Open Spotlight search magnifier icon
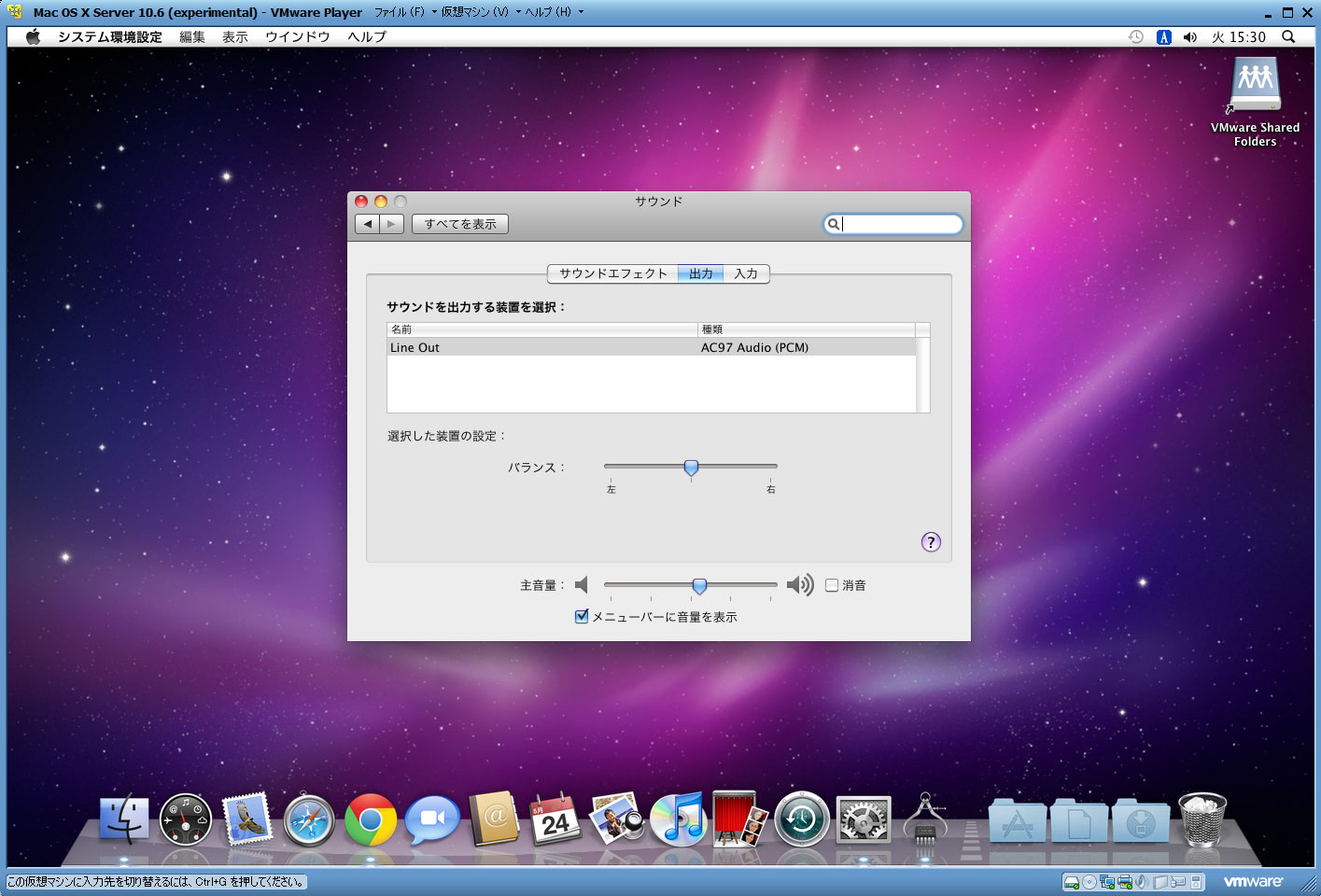 tap(1288, 37)
